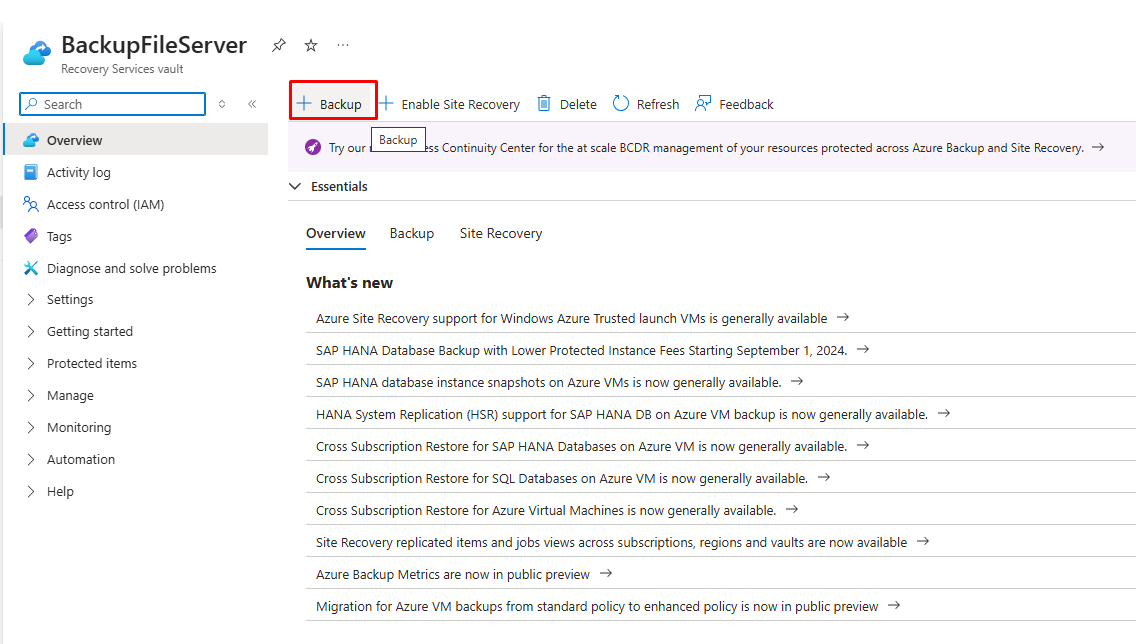
Task: Expand the Protected items menu group
Action: point(30,364)
